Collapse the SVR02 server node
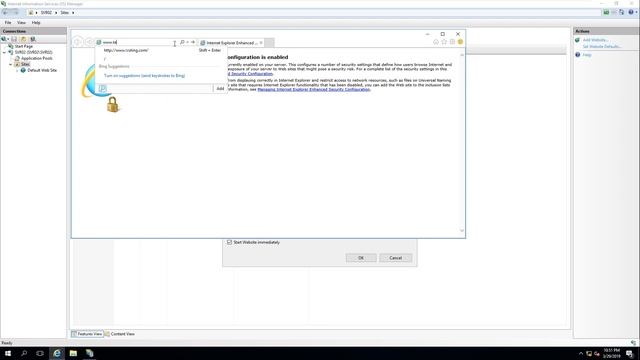Screen dimensions: 640x360 click(4, 52)
